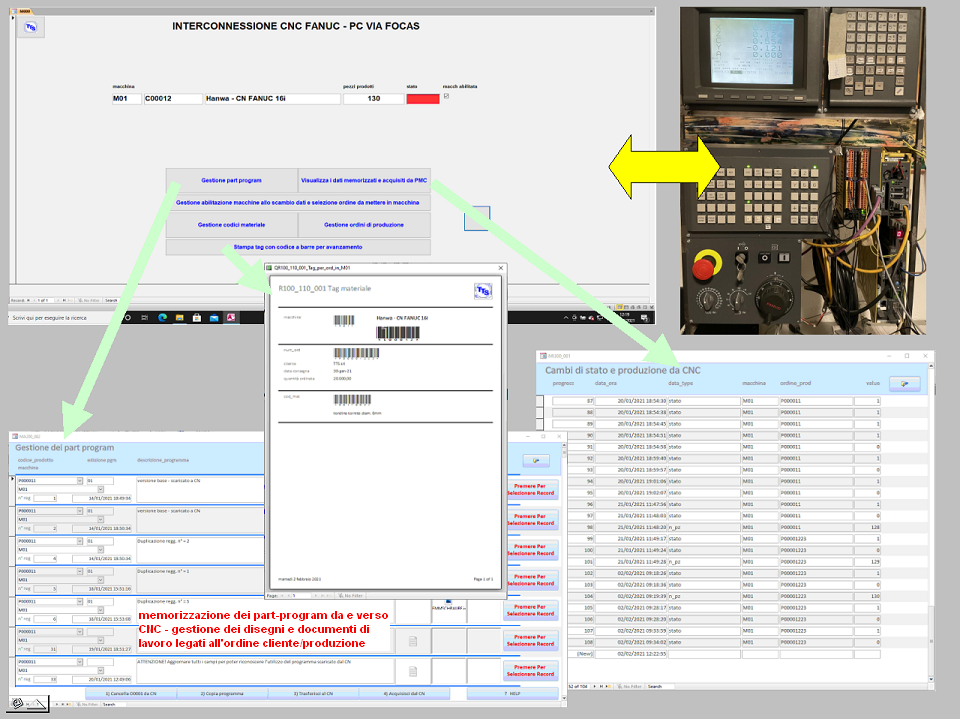The height and width of the screenshot is (719, 960).
Task: Expand codice_prodotto dropdown in first record
Action: (x=79, y=481)
